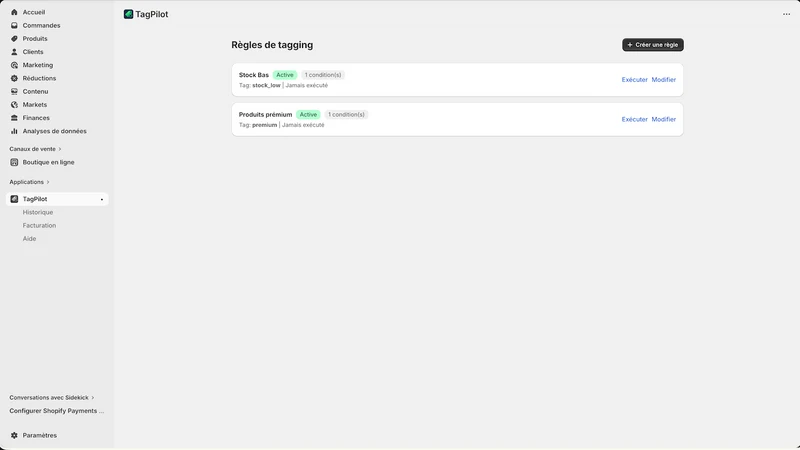Viewport: 800px width, 450px height.
Task: Click the Clients person icon
Action: point(14,52)
